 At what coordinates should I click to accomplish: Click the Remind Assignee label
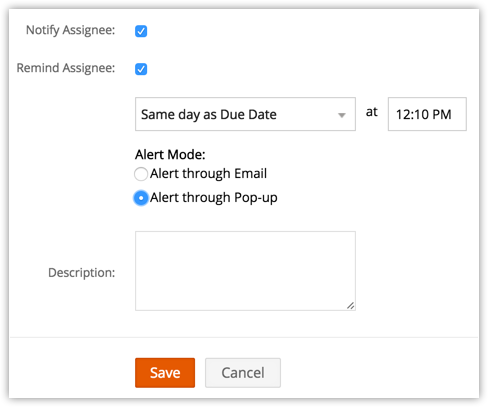(66, 68)
